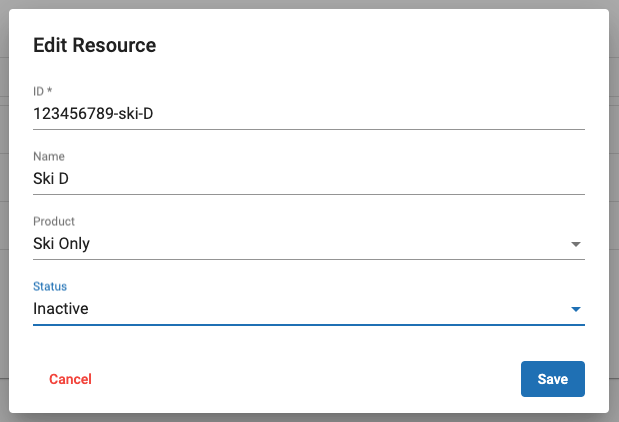Screen dimensions: 619x422
Task: Click empty space between Cancel and Save
Action: [x=300, y=379]
